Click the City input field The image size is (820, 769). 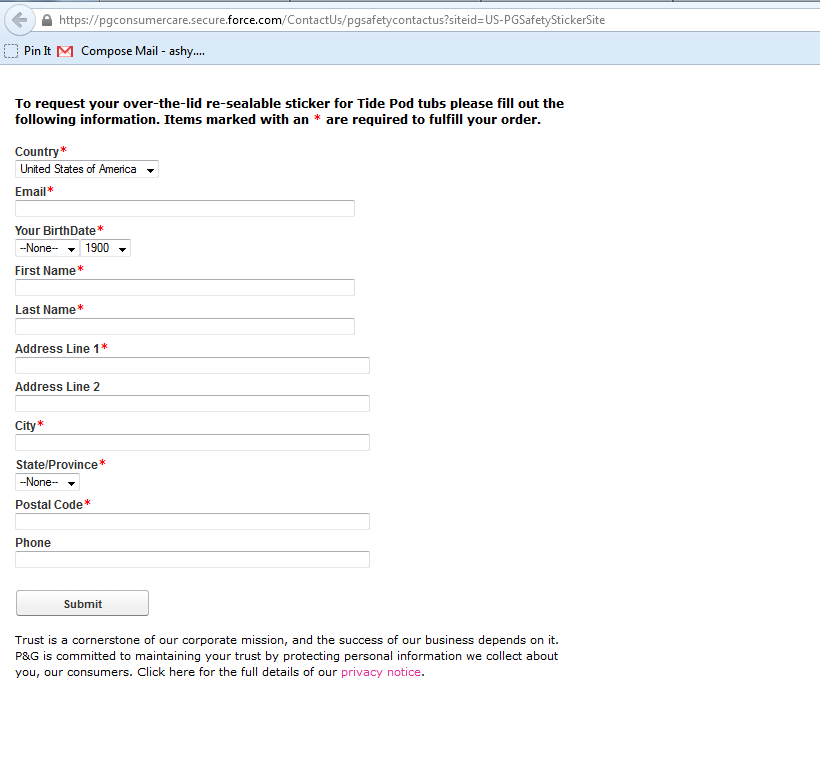192,443
